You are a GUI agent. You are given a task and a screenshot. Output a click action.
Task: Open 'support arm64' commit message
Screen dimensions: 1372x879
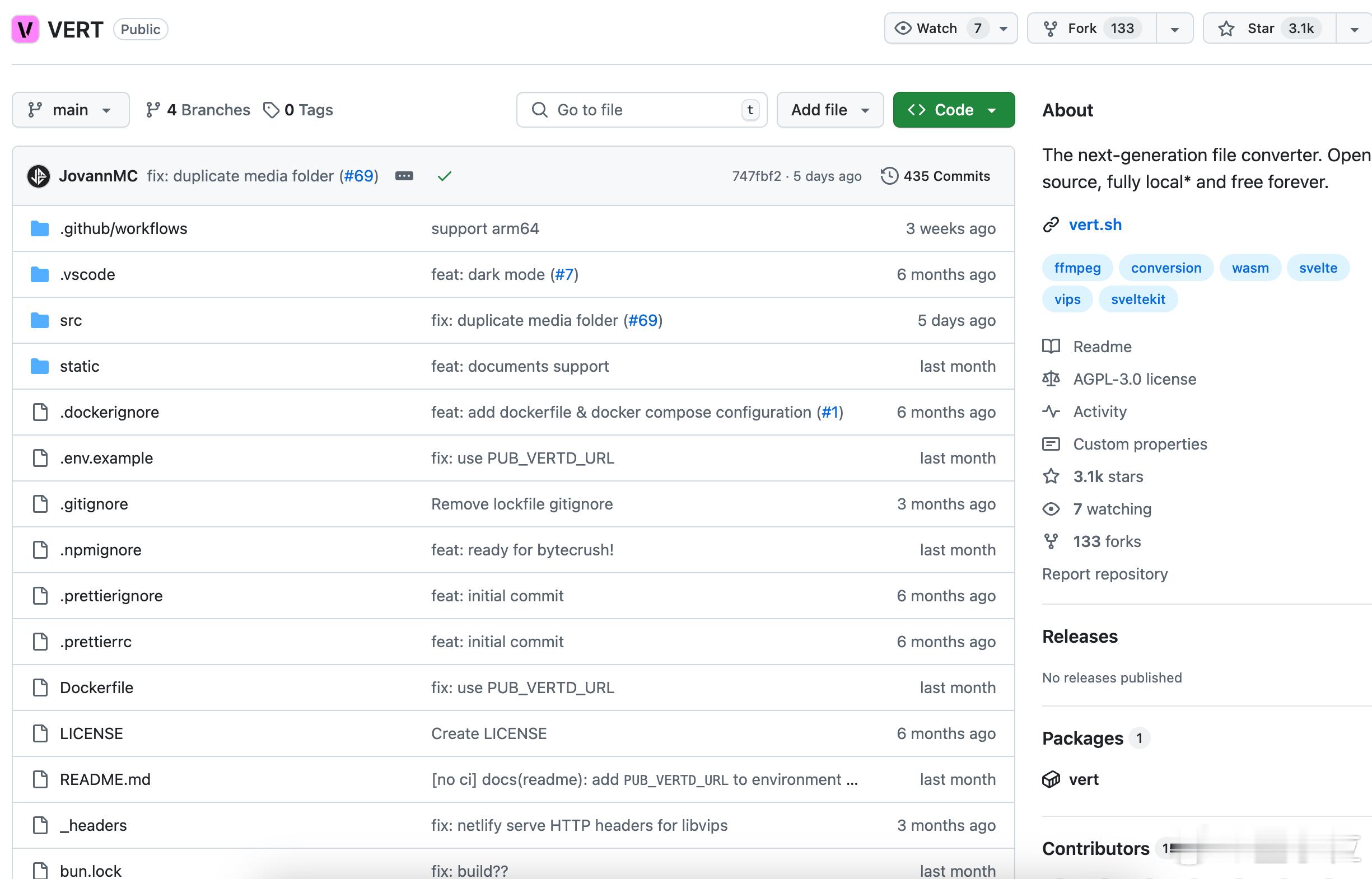[485, 228]
